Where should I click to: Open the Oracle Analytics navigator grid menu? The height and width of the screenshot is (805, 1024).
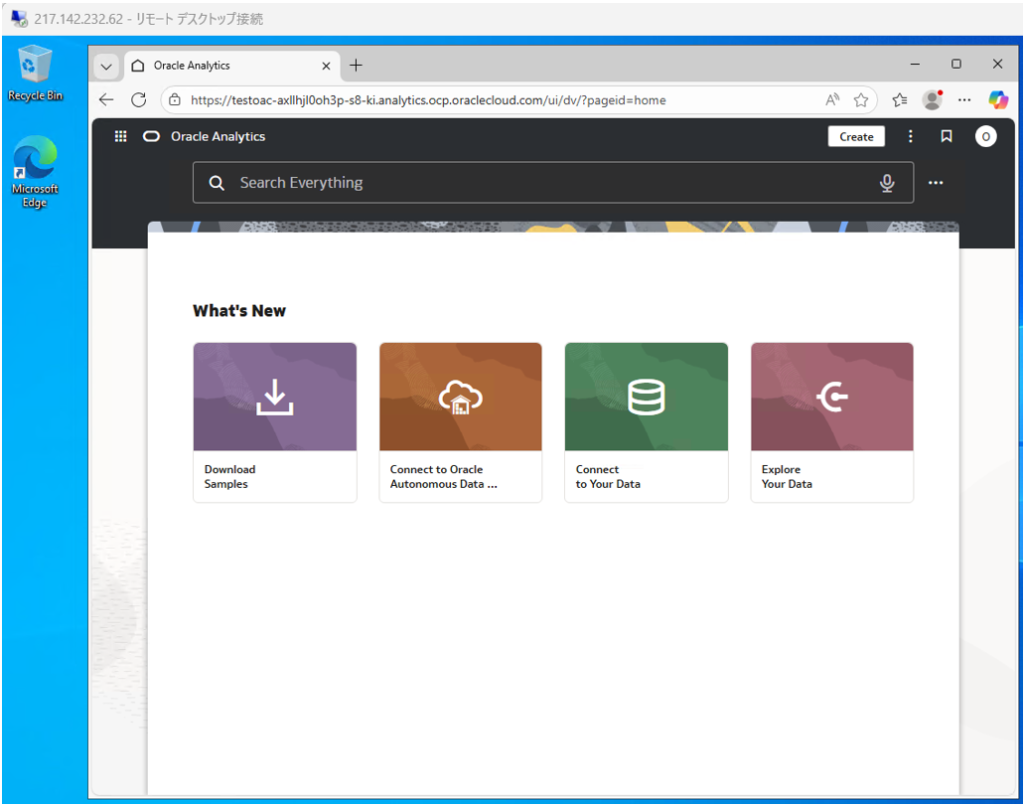(x=121, y=137)
